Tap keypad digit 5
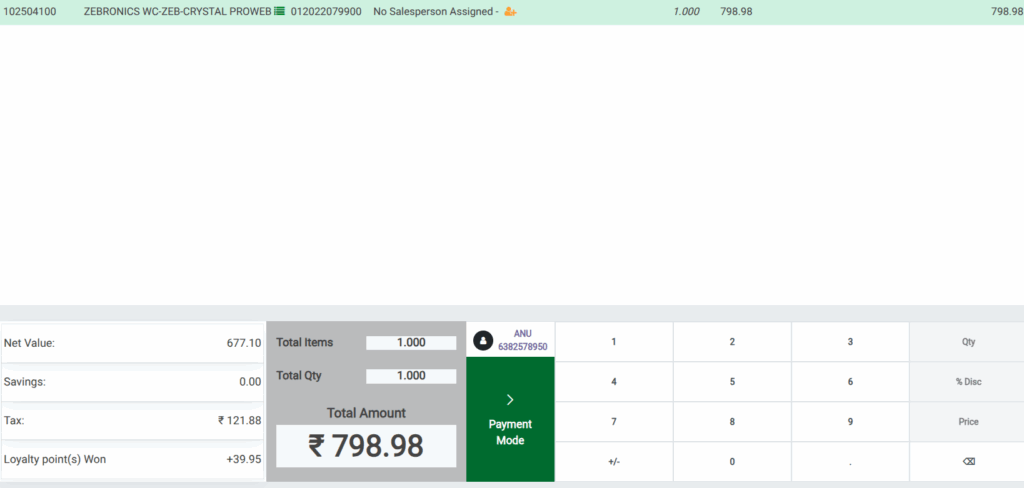The width and height of the screenshot is (1024, 488). point(732,382)
